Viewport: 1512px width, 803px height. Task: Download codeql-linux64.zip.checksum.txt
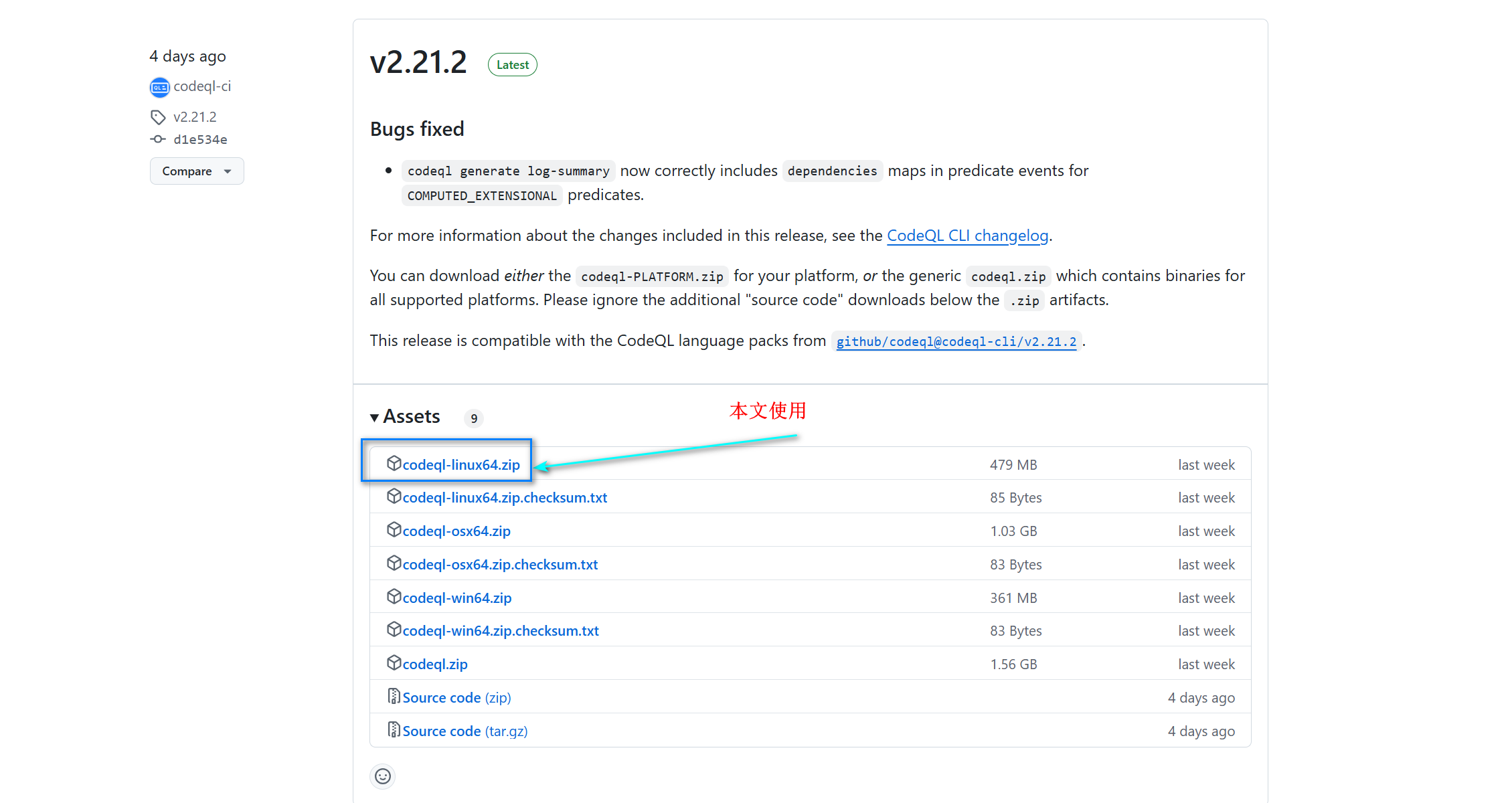point(505,498)
